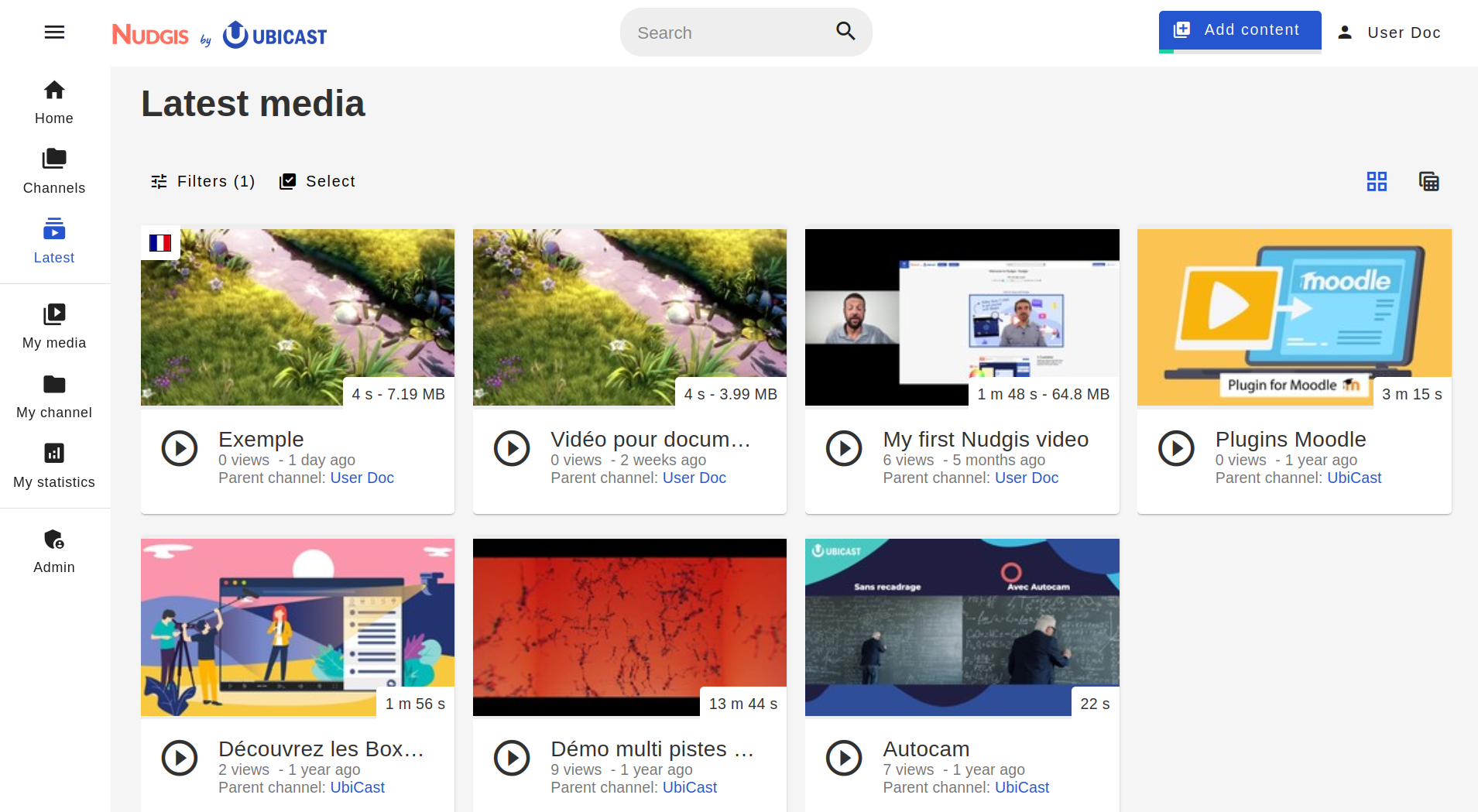
Task: Open the Exemple title link
Action: pos(261,439)
